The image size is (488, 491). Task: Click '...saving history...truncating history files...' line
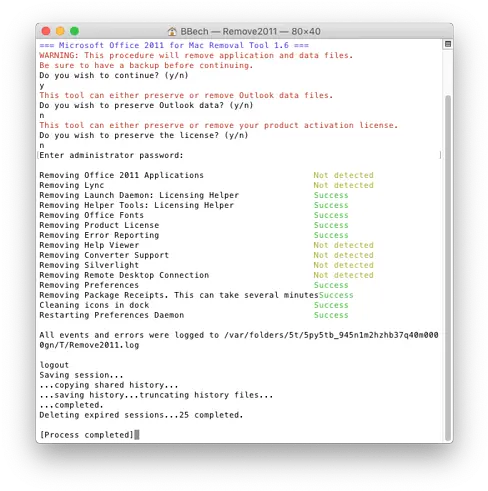click(x=156, y=395)
